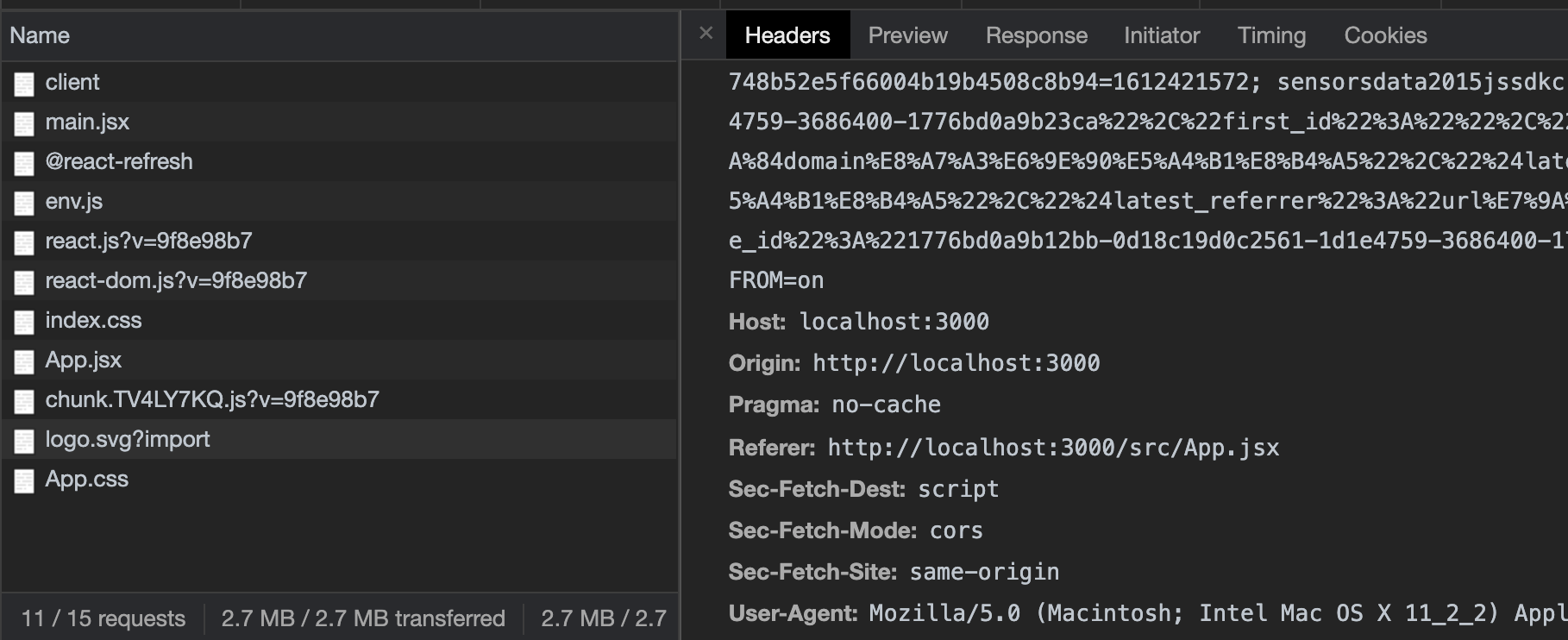Click the file icon beside main.jsx
This screenshot has width=1568, height=640.
(24, 123)
